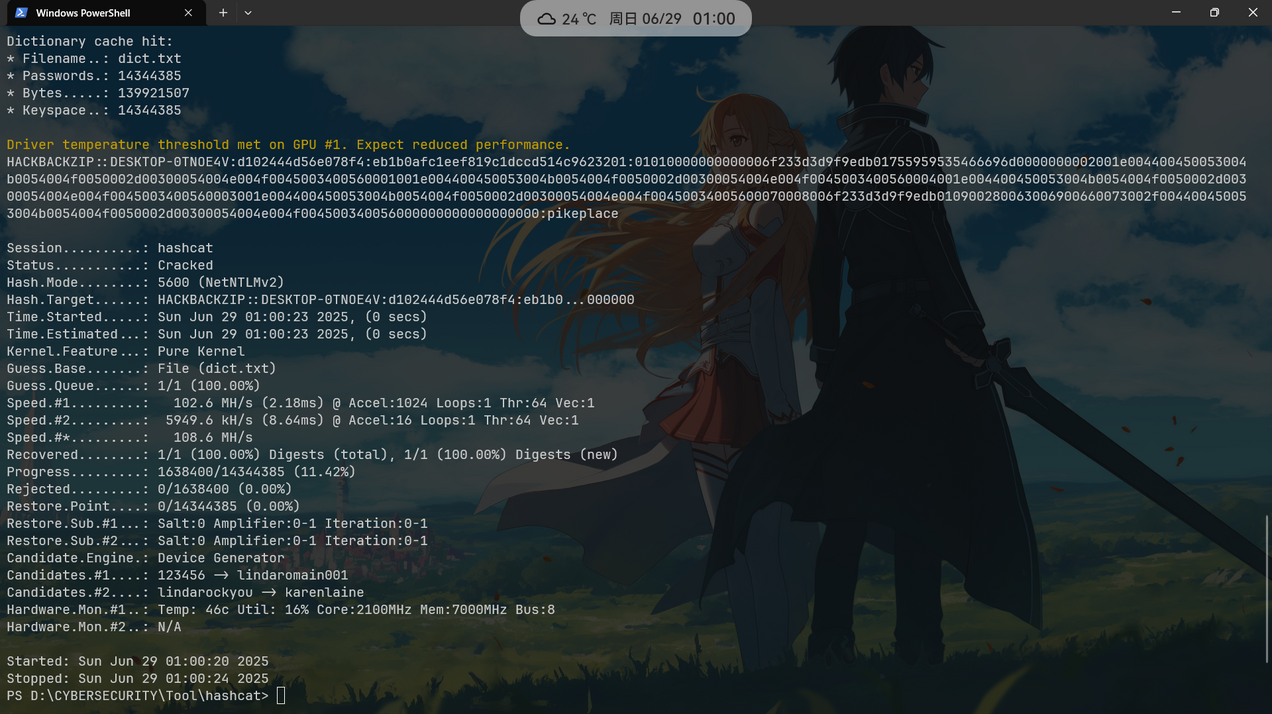
Task: Click the 01:00 clock in the widget
Action: 713,19
